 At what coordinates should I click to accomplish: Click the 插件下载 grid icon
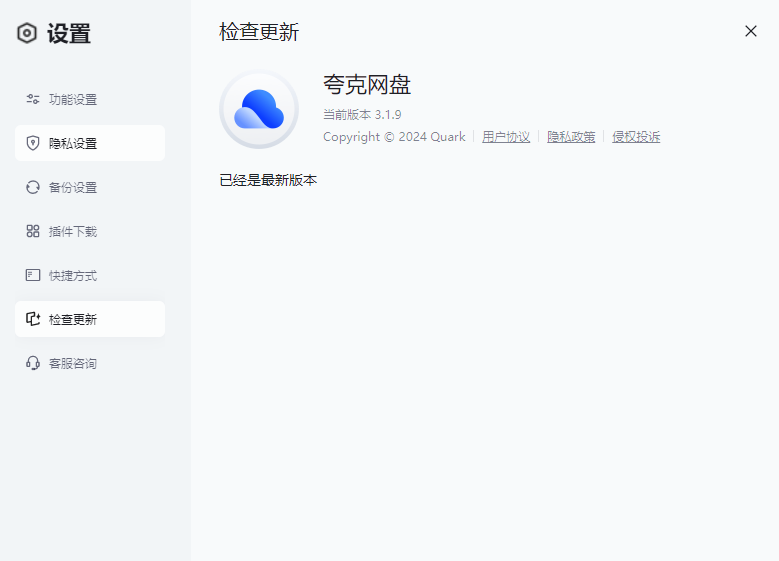pyautogui.click(x=33, y=231)
